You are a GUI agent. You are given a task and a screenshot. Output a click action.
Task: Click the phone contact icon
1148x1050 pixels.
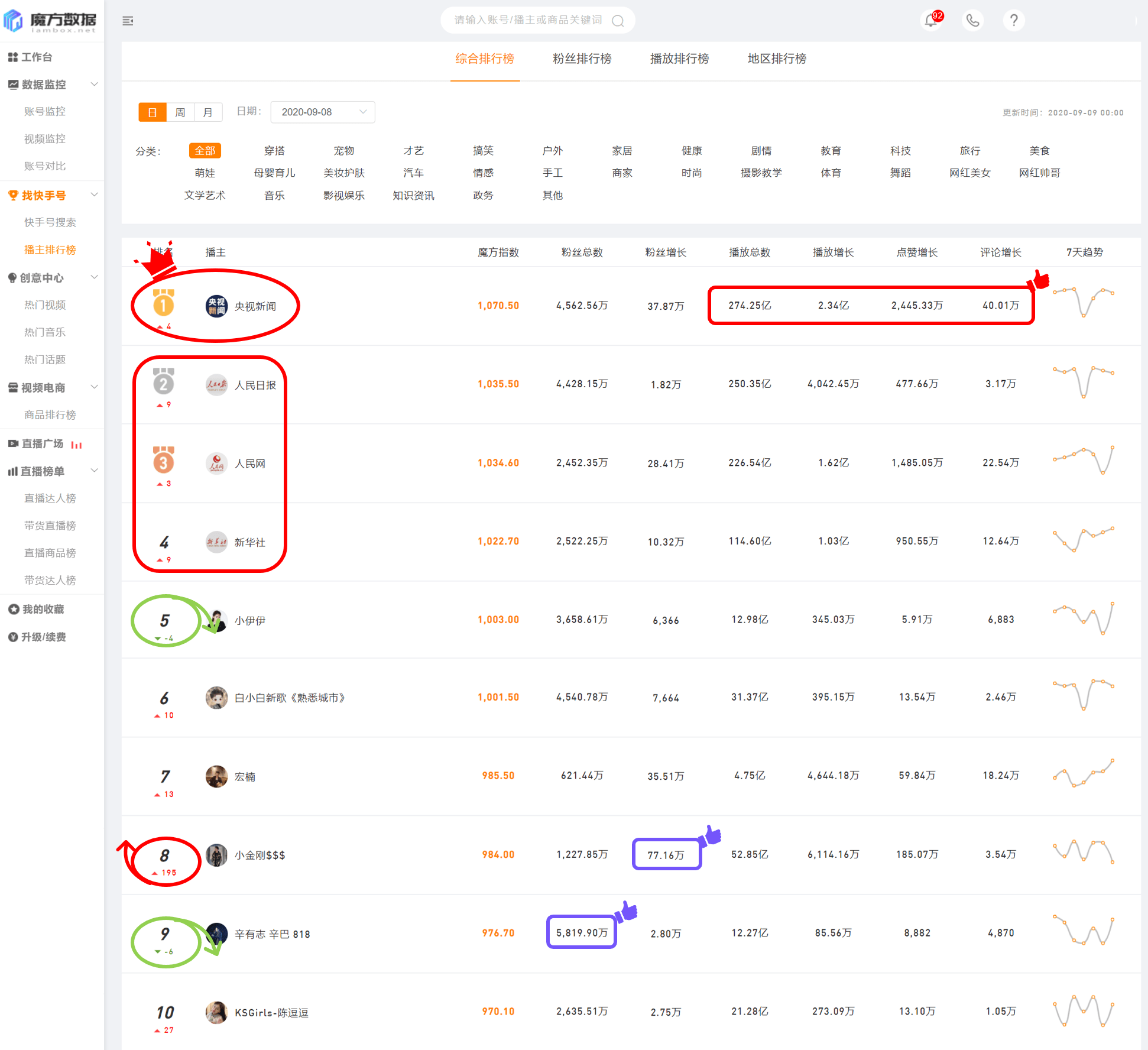coord(972,21)
